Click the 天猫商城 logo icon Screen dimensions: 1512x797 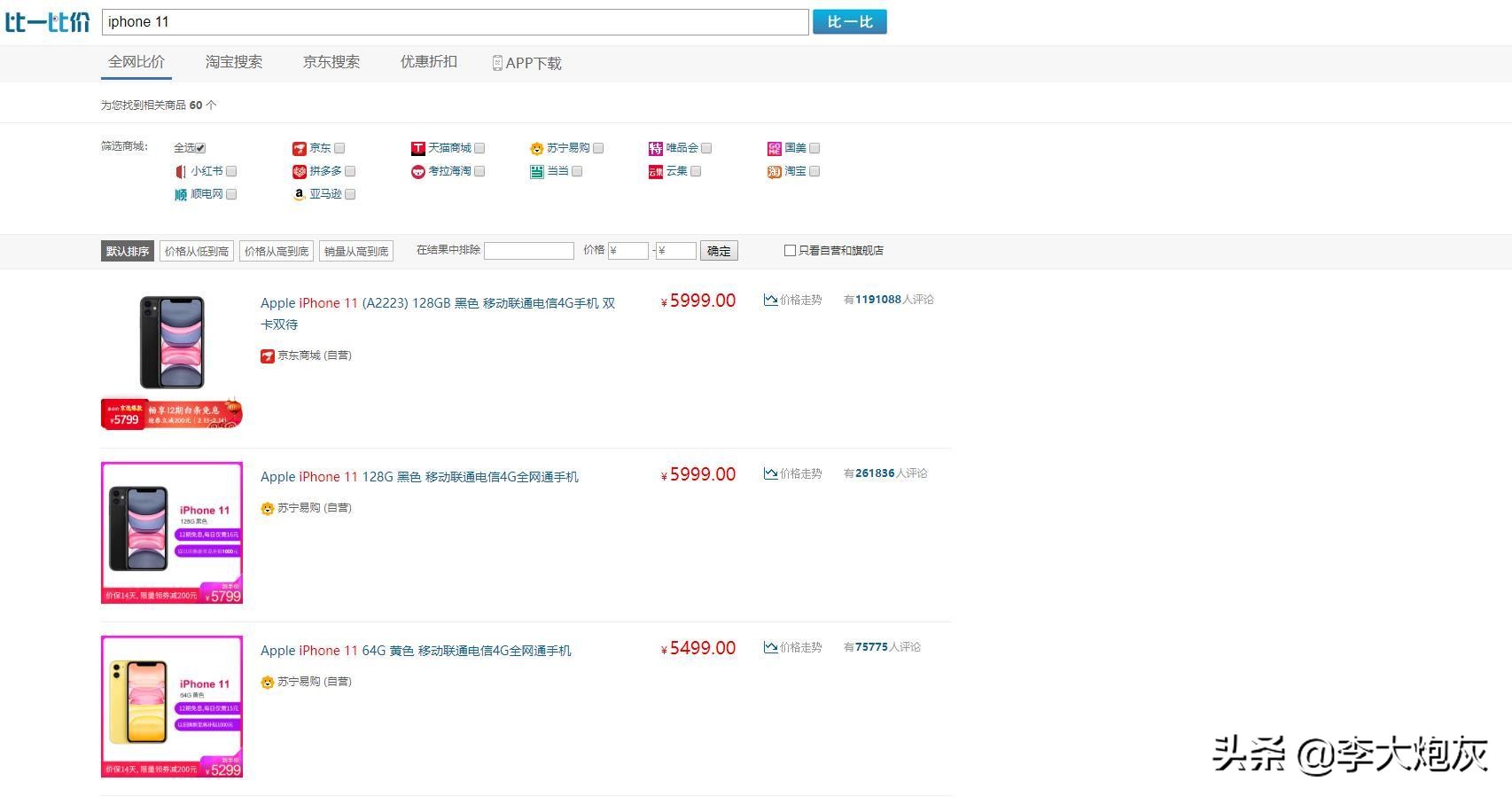click(x=418, y=149)
